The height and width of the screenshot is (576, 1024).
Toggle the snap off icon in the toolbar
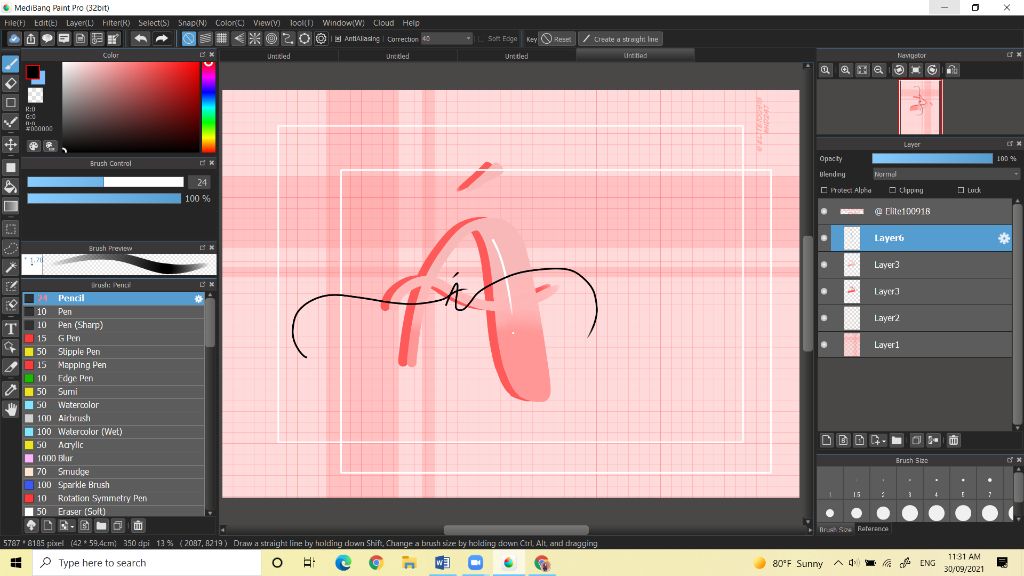(189, 39)
